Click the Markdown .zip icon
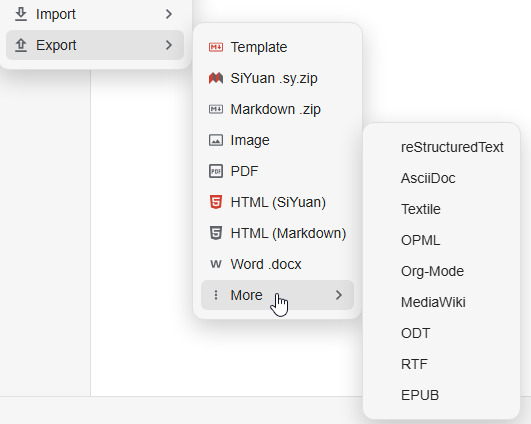This screenshot has width=531, height=424. pos(216,109)
